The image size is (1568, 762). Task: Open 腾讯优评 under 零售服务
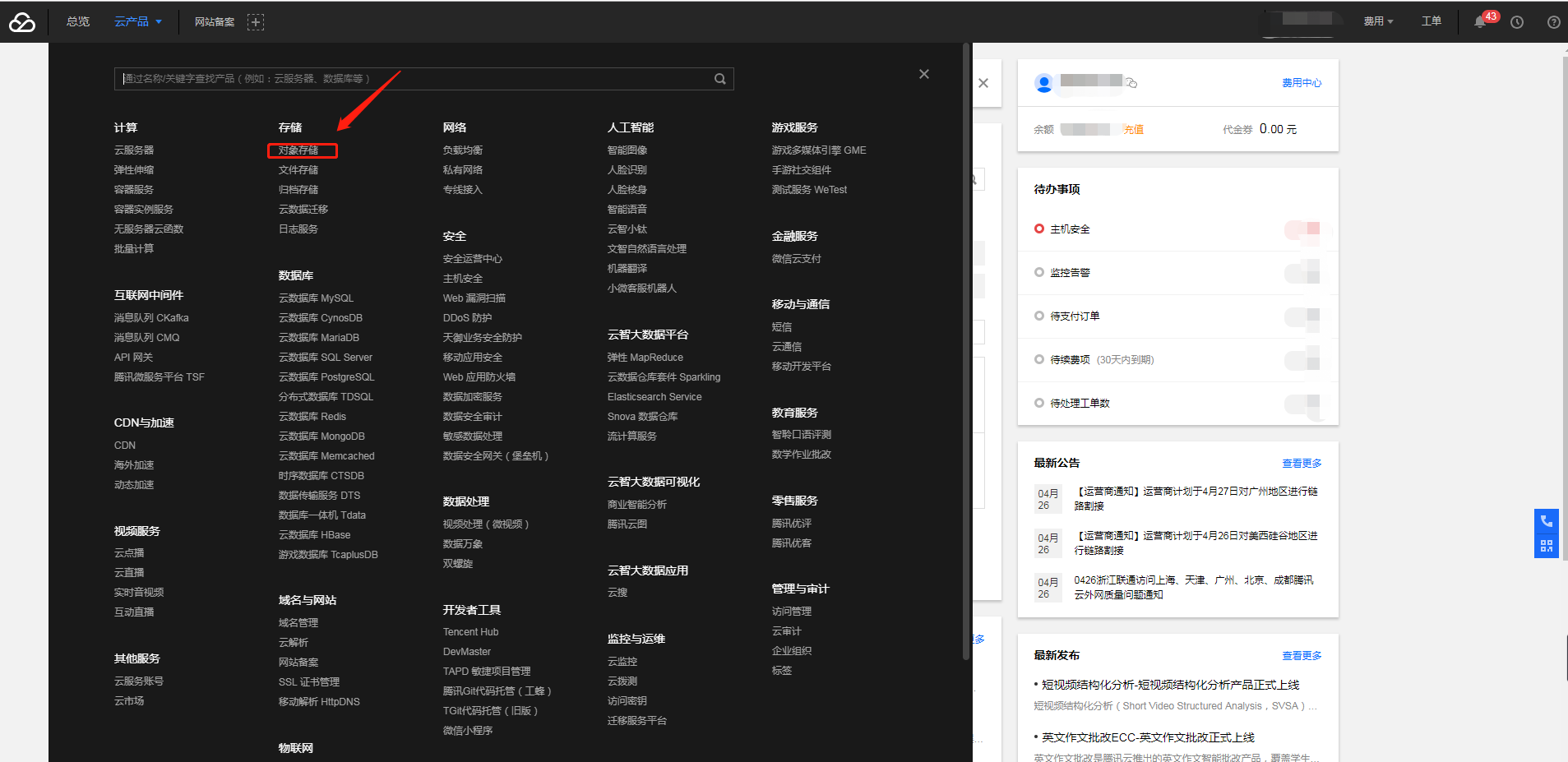[792, 524]
